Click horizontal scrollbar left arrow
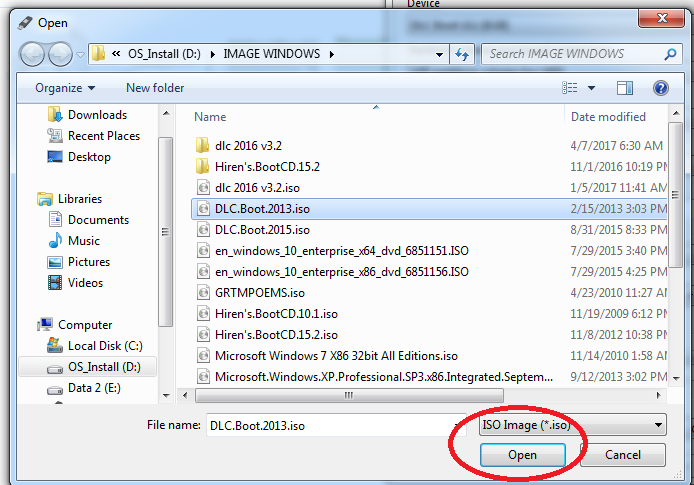The height and width of the screenshot is (485, 694). point(185,395)
